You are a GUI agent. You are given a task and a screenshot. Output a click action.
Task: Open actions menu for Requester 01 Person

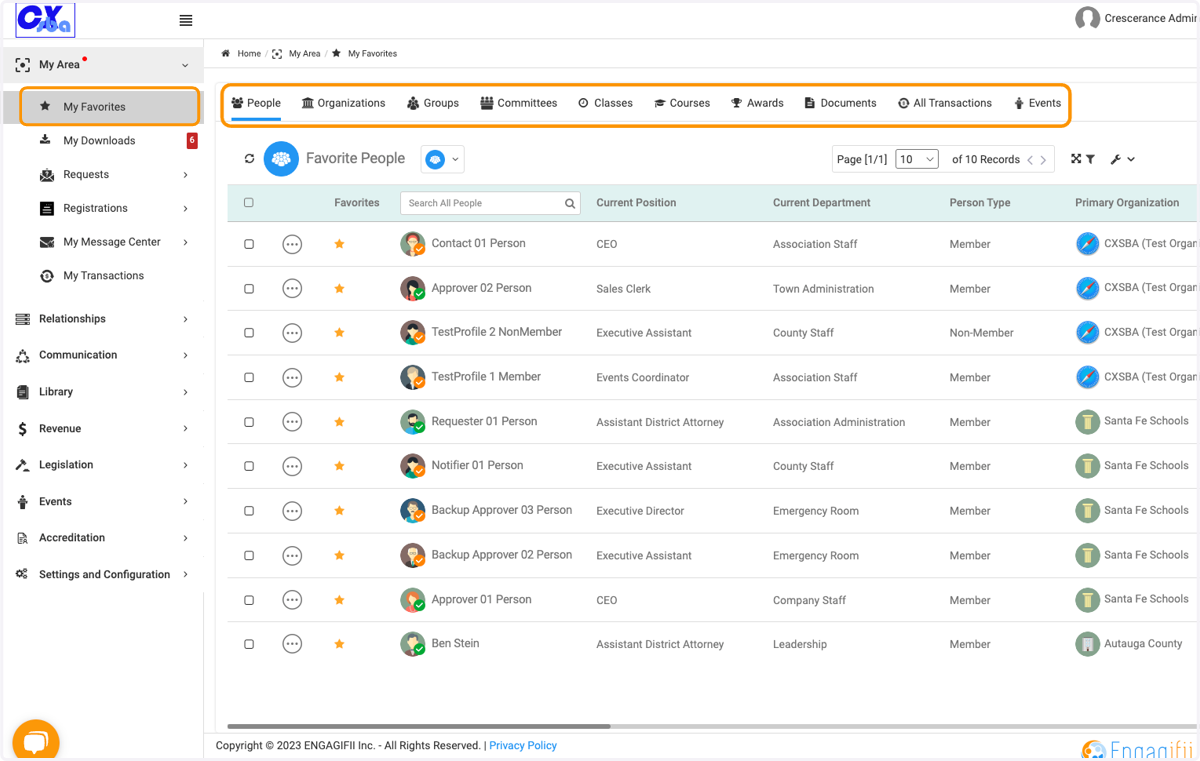[292, 422]
